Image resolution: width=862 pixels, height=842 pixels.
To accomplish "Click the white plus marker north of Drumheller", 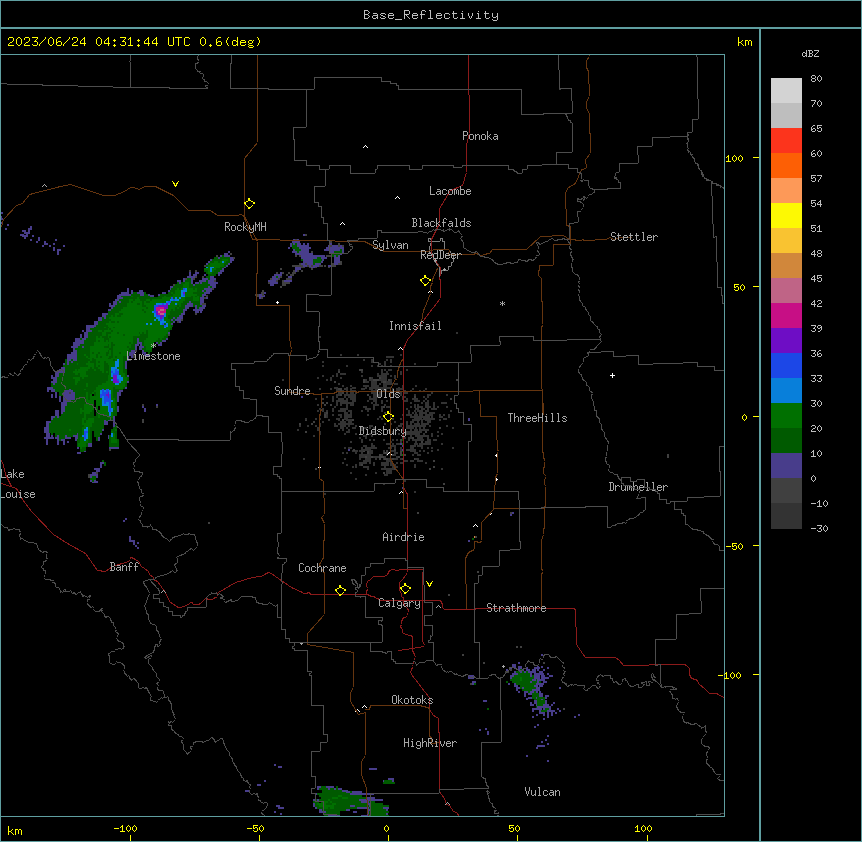I will click(x=612, y=375).
